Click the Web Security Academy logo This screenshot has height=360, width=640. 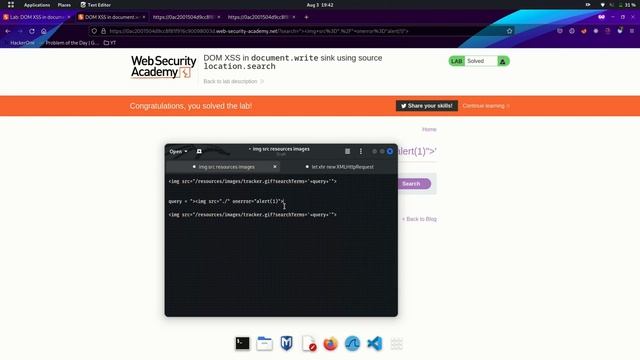coord(163,67)
